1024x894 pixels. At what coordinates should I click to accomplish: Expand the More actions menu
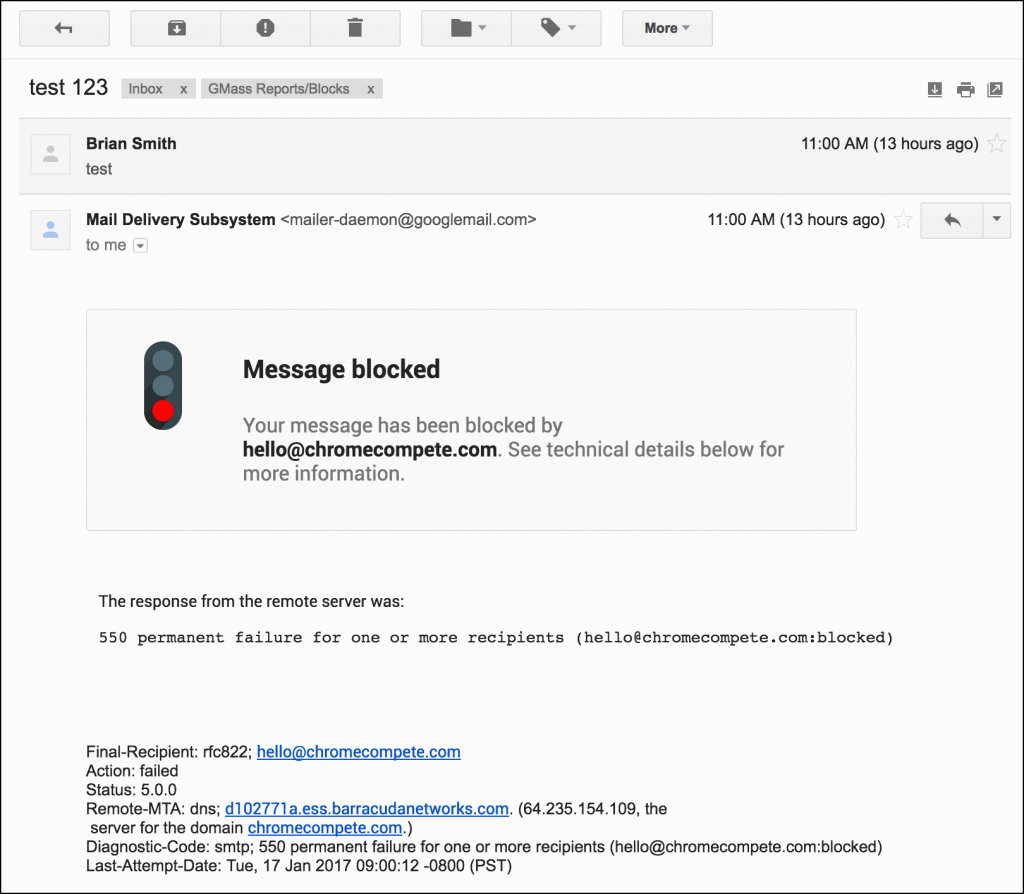[x=667, y=28]
